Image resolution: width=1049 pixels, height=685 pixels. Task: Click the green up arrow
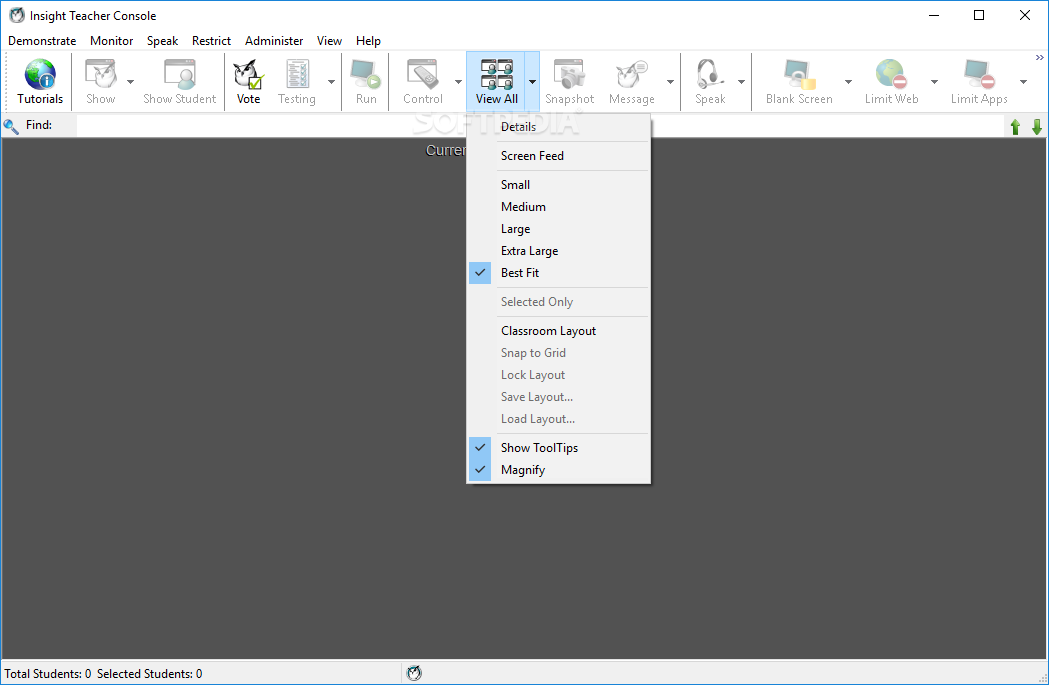[1016, 126]
